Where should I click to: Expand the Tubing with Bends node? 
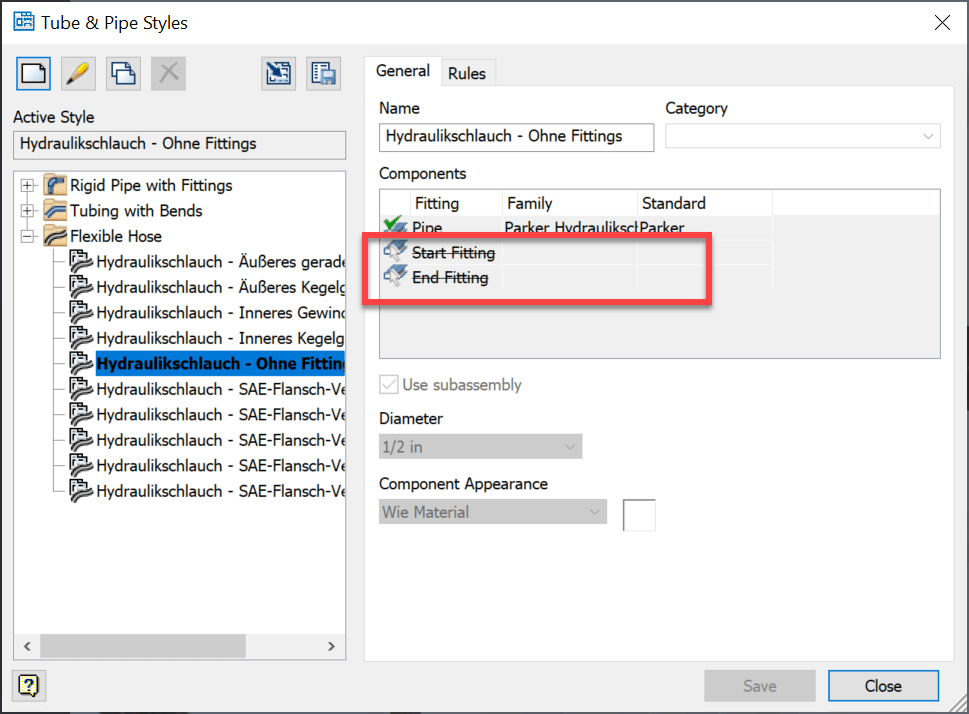(27, 211)
